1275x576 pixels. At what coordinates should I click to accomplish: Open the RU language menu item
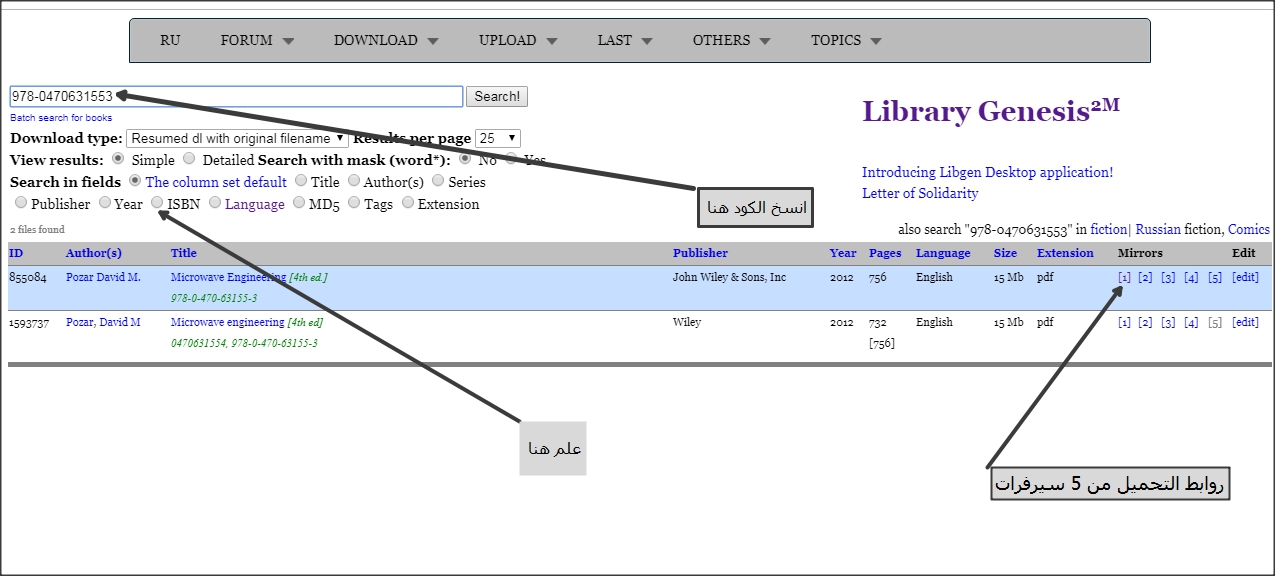pos(170,41)
